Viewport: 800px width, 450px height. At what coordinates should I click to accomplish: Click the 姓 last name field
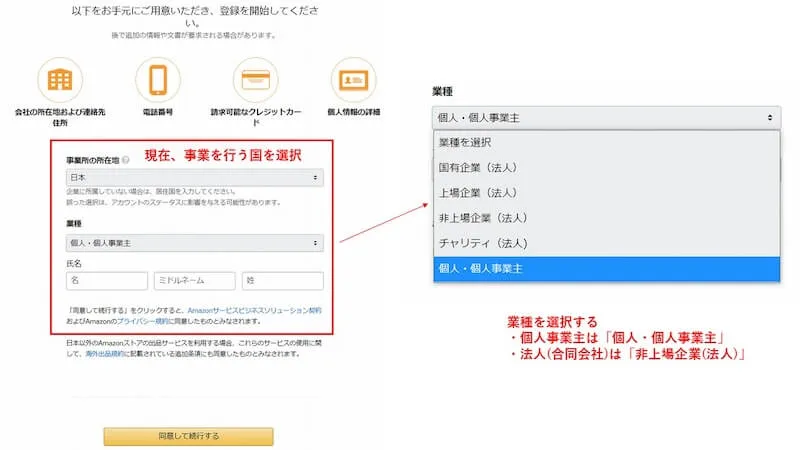pos(283,281)
